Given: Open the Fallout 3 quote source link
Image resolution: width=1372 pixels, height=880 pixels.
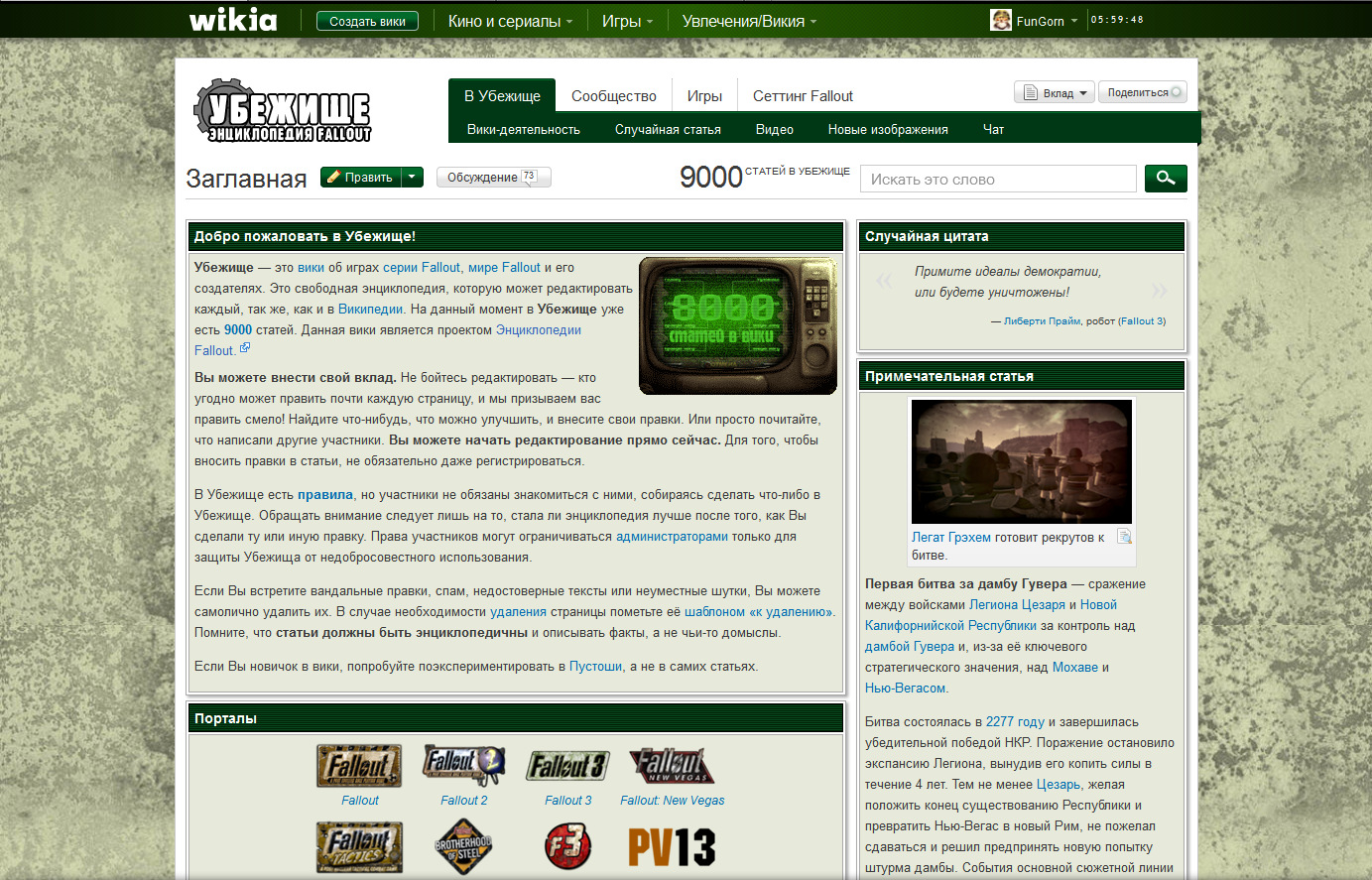Looking at the screenshot, I should click(x=1142, y=320).
